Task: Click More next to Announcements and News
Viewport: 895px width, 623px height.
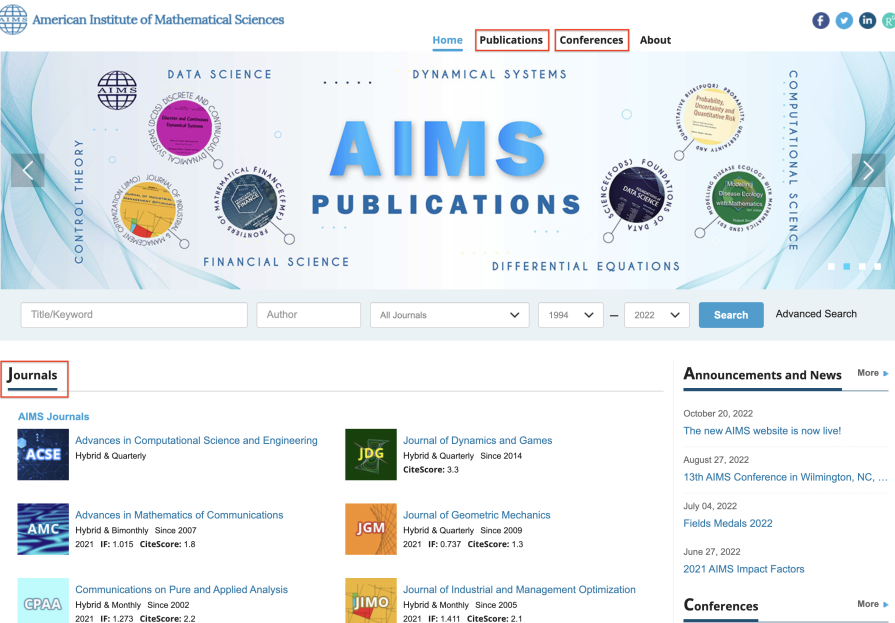Action: pyautogui.click(x=872, y=373)
